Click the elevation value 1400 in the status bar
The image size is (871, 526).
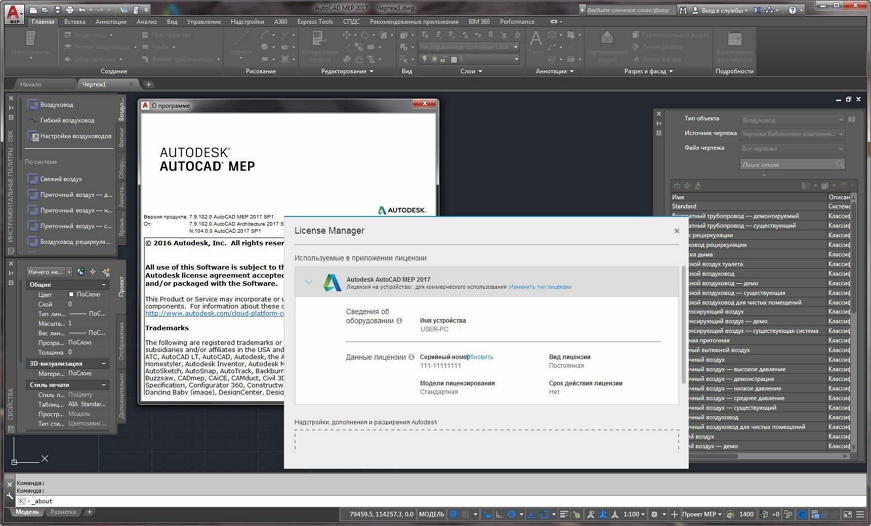[x=747, y=514]
